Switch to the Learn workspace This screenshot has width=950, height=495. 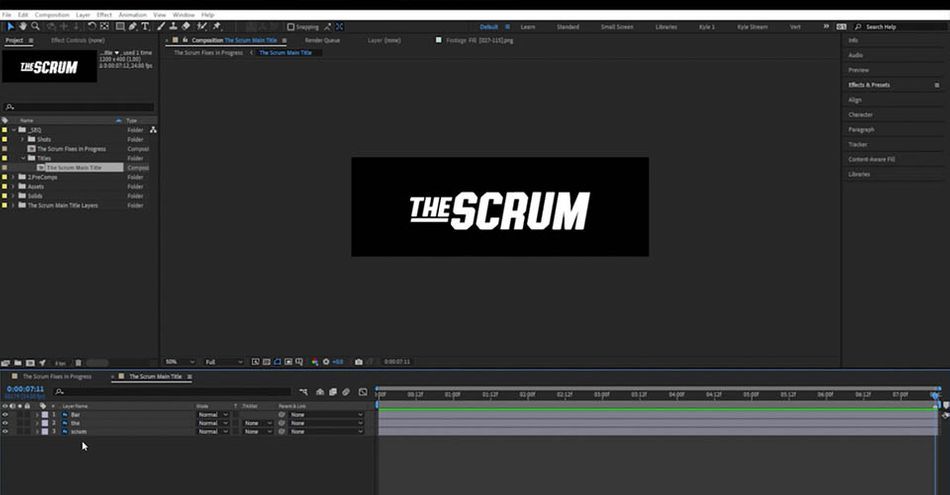528,27
